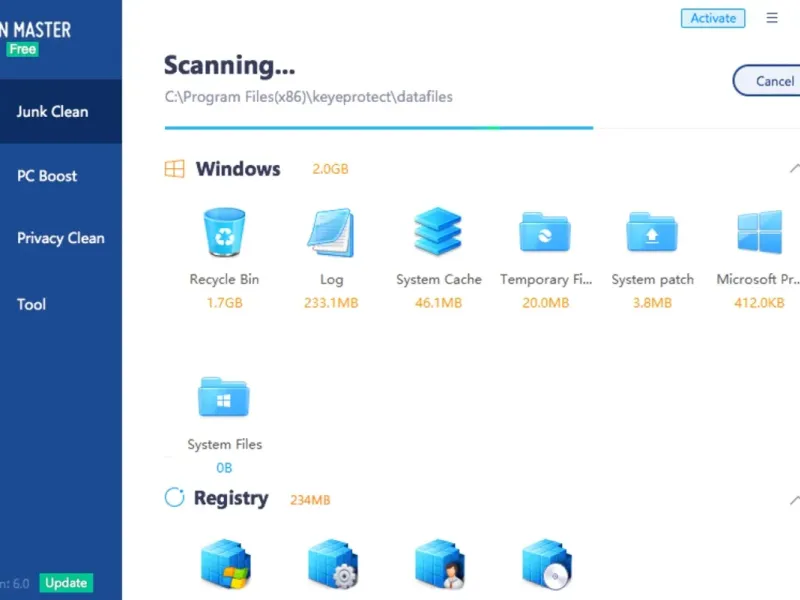This screenshot has height=600, width=800.
Task: Cancel the running scan
Action: 766,81
